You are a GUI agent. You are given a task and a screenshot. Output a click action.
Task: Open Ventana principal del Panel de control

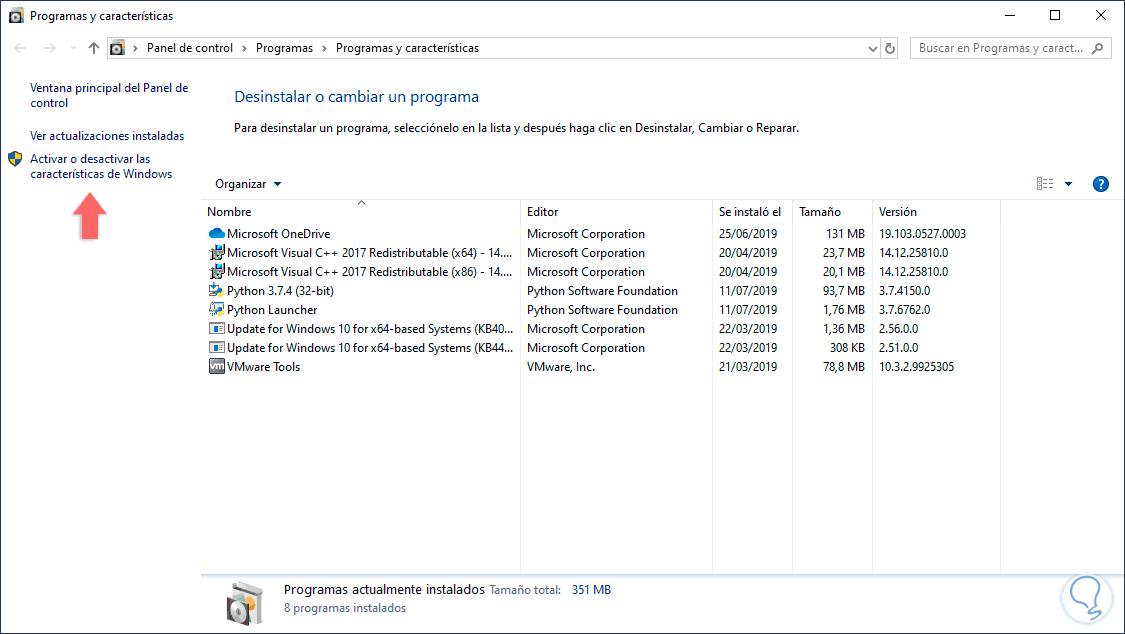point(109,95)
